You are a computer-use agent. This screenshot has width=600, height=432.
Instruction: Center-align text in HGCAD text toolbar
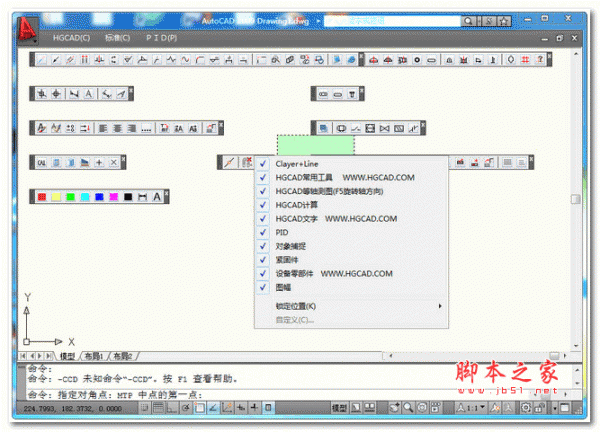tap(117, 128)
